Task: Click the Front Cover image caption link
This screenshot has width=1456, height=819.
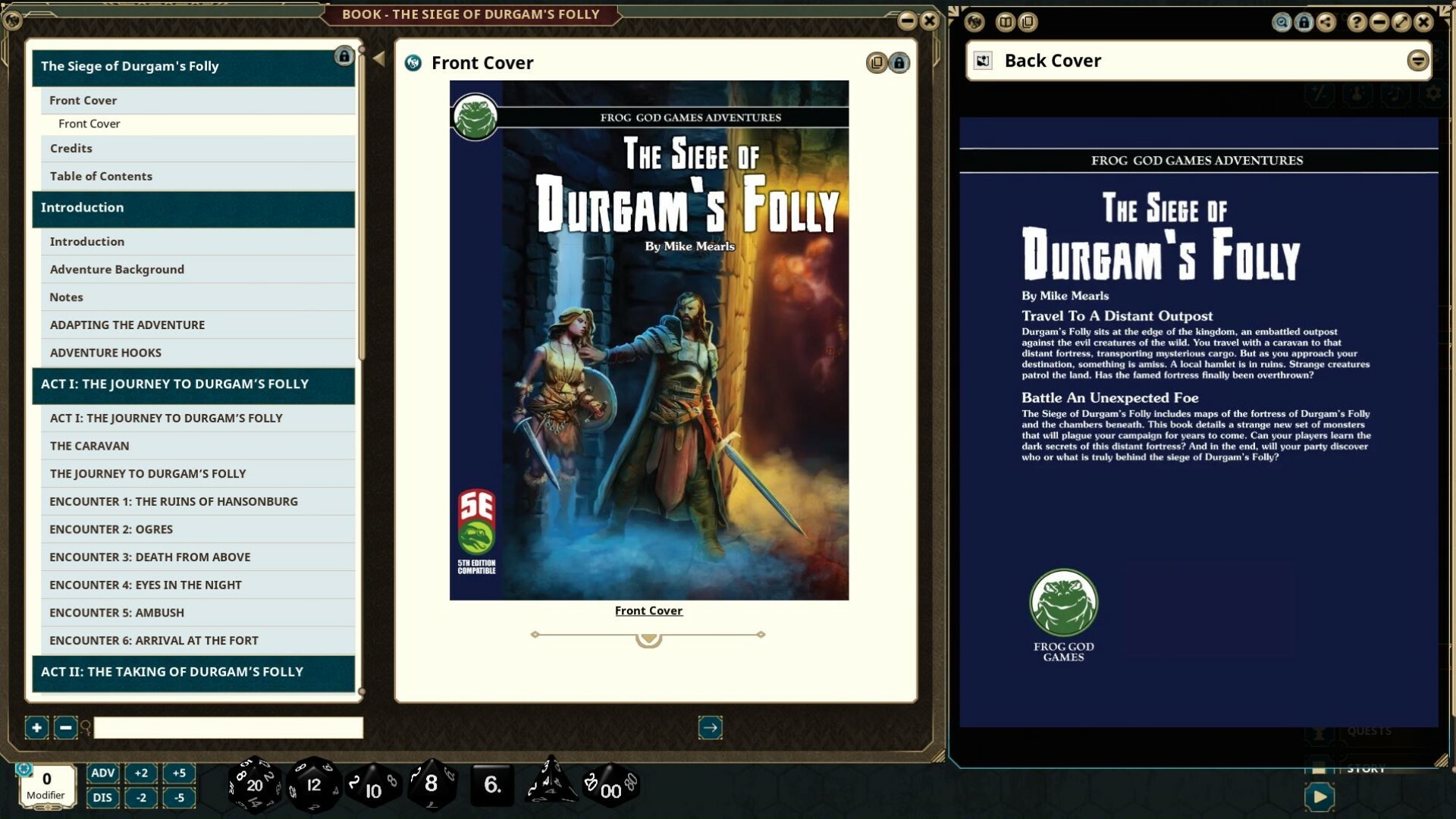Action: [648, 610]
